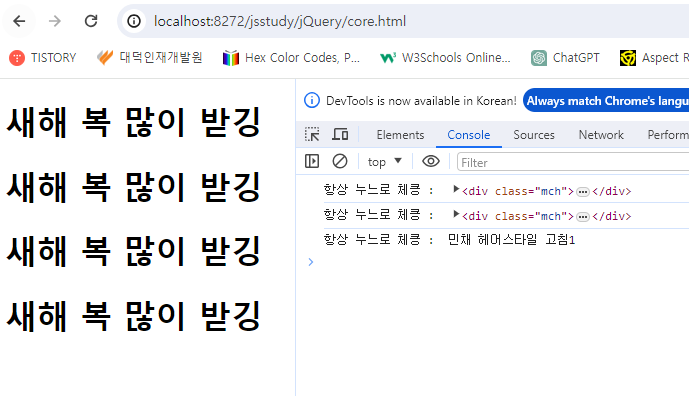Click the first 항상 누느로 체킁 log label
689x396 pixels.
coord(378,190)
